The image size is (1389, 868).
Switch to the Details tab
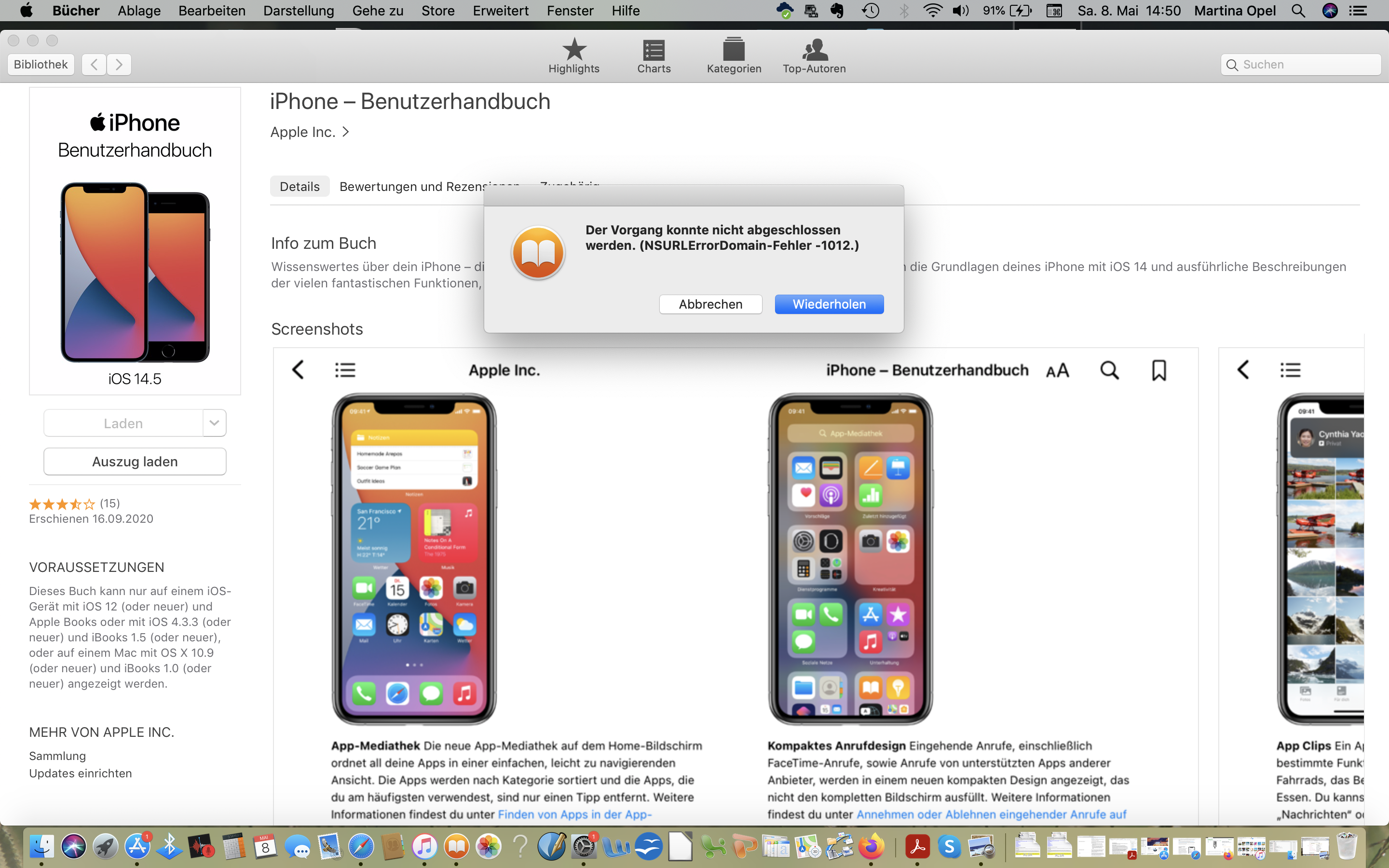tap(300, 187)
